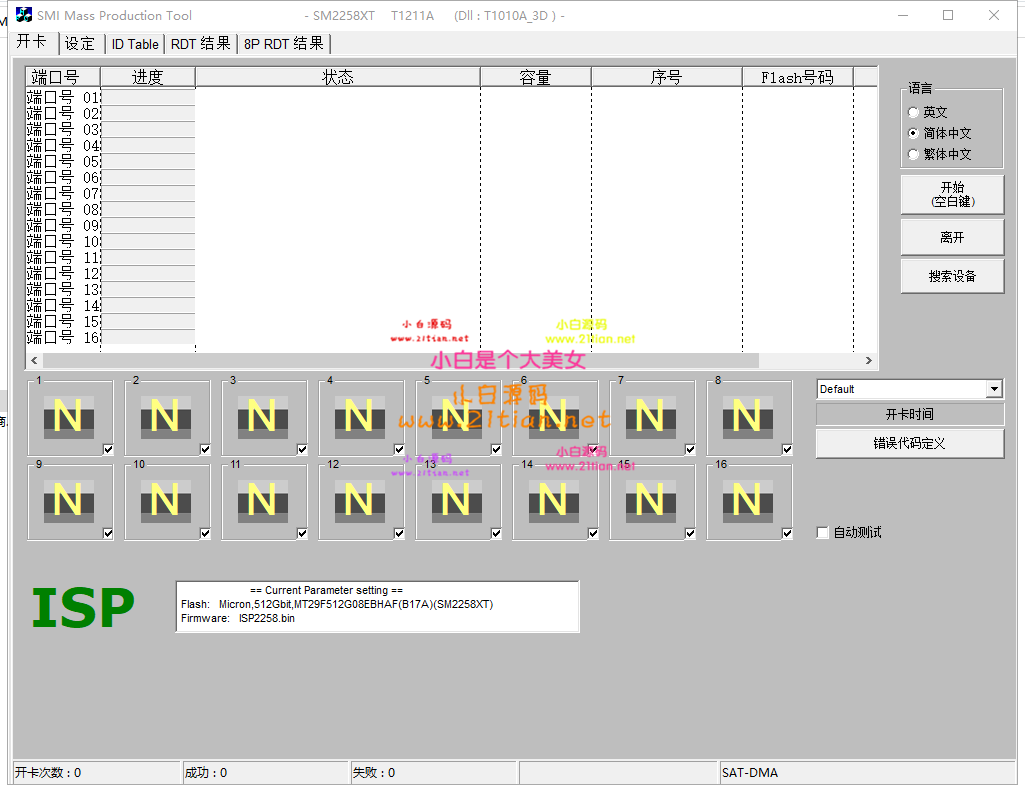Click the SMI app icon in title bar
The image size is (1025, 792).
[x=24, y=14]
